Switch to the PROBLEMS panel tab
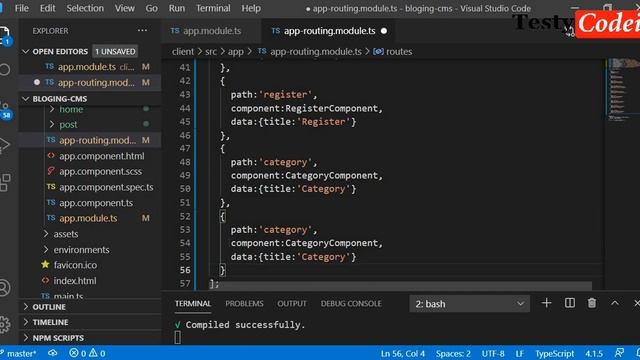 [x=244, y=304]
